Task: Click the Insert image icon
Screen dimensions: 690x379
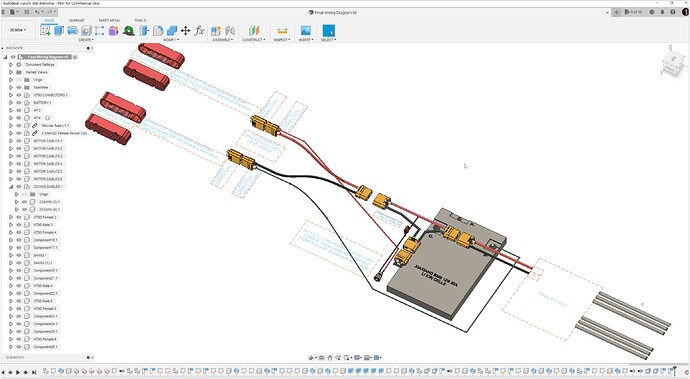Action: (305, 30)
